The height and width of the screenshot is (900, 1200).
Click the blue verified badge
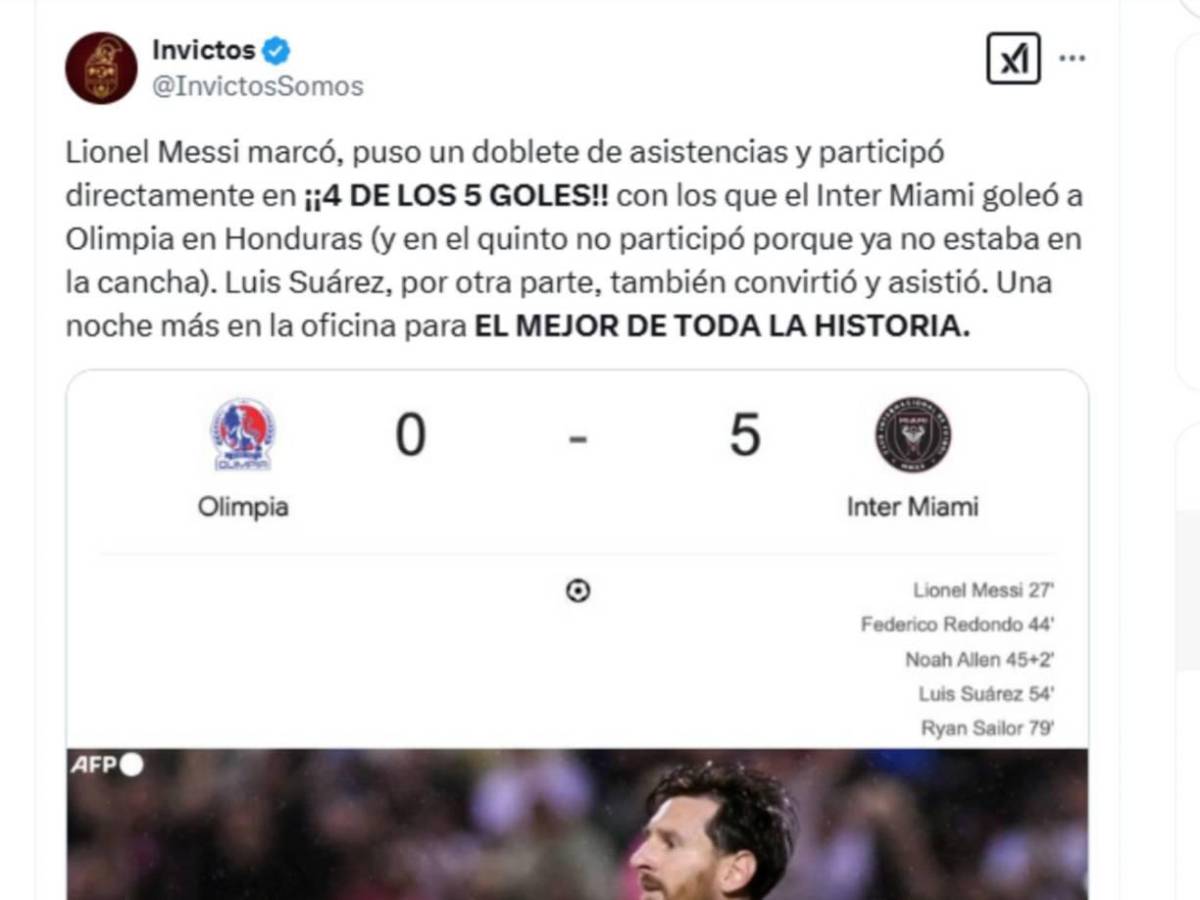pos(276,49)
